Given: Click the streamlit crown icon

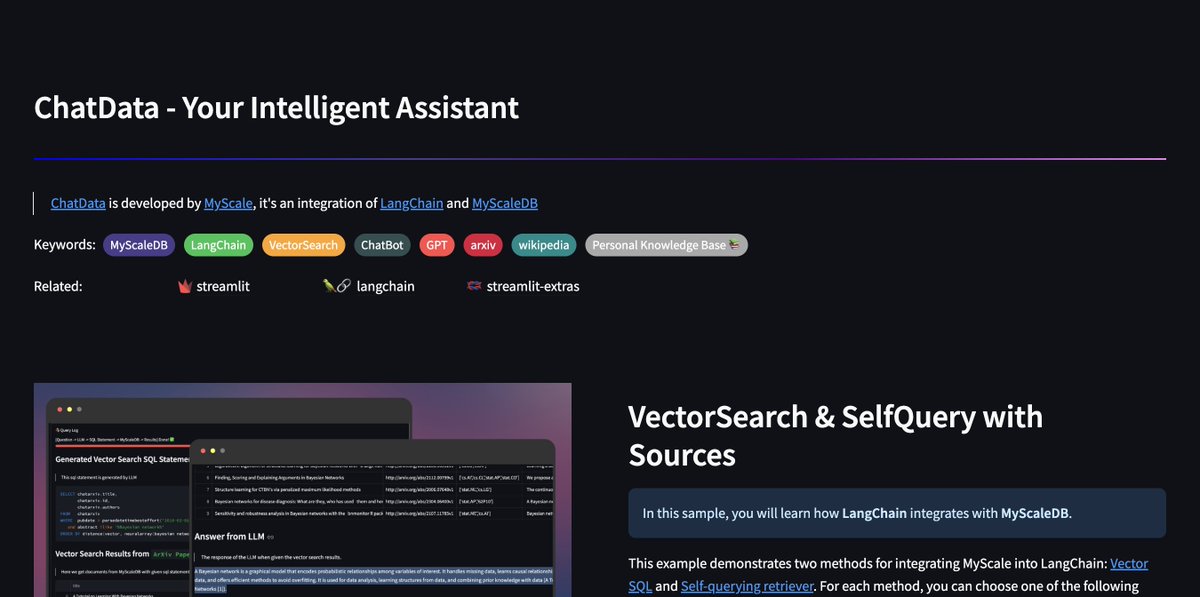Looking at the screenshot, I should 184,286.
